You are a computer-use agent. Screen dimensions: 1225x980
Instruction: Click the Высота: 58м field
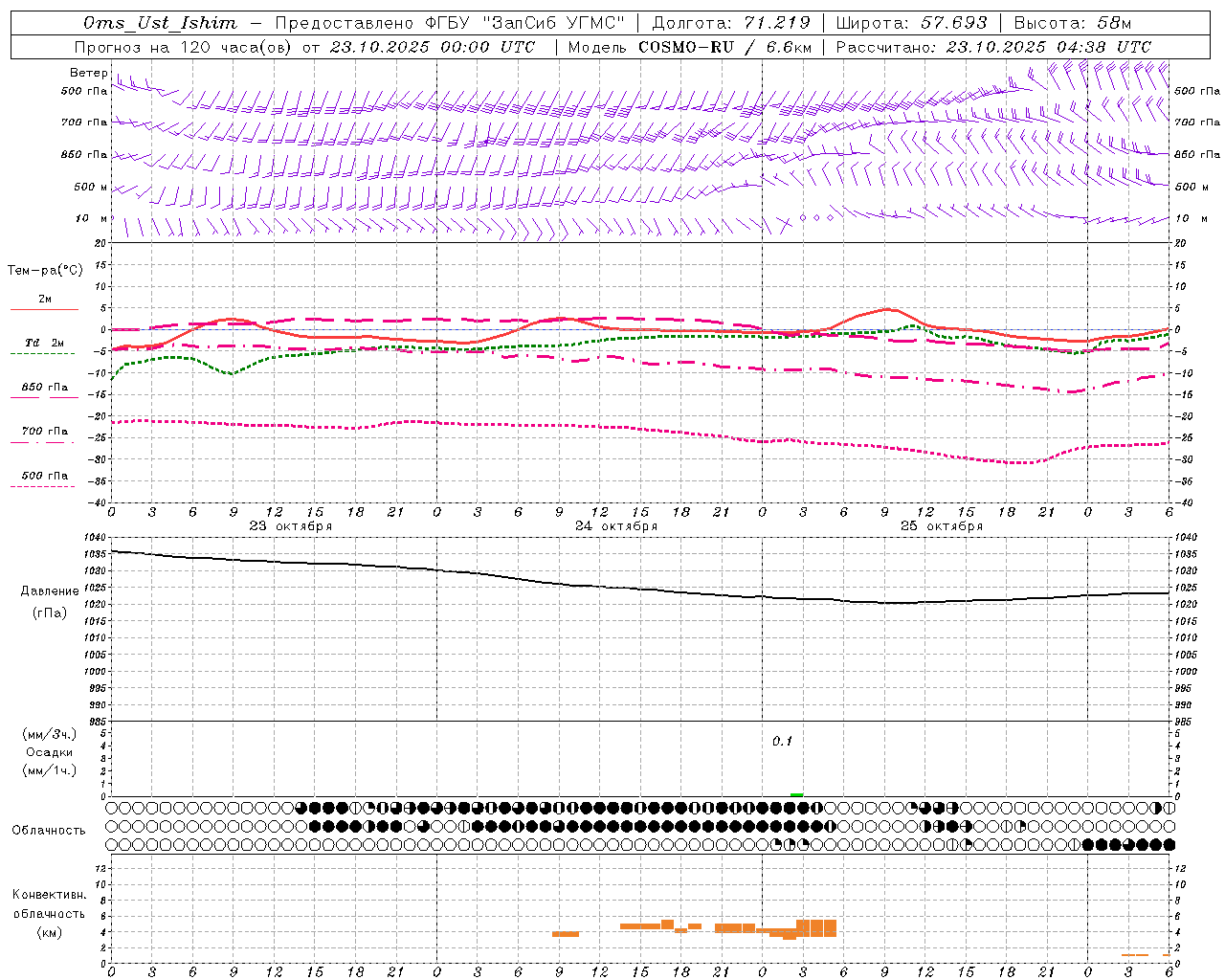point(1073,23)
